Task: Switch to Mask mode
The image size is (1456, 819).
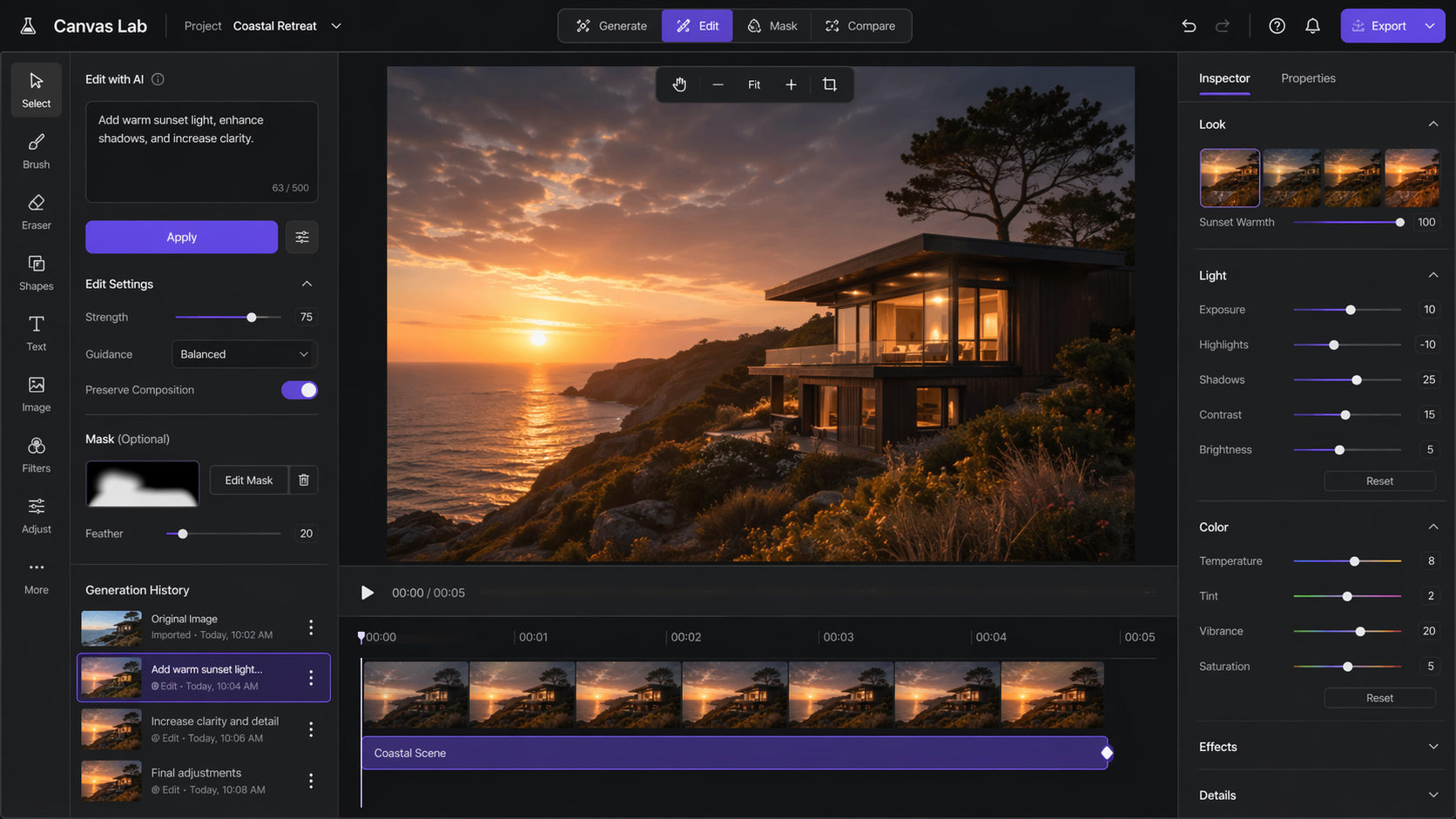Action: tap(772, 26)
